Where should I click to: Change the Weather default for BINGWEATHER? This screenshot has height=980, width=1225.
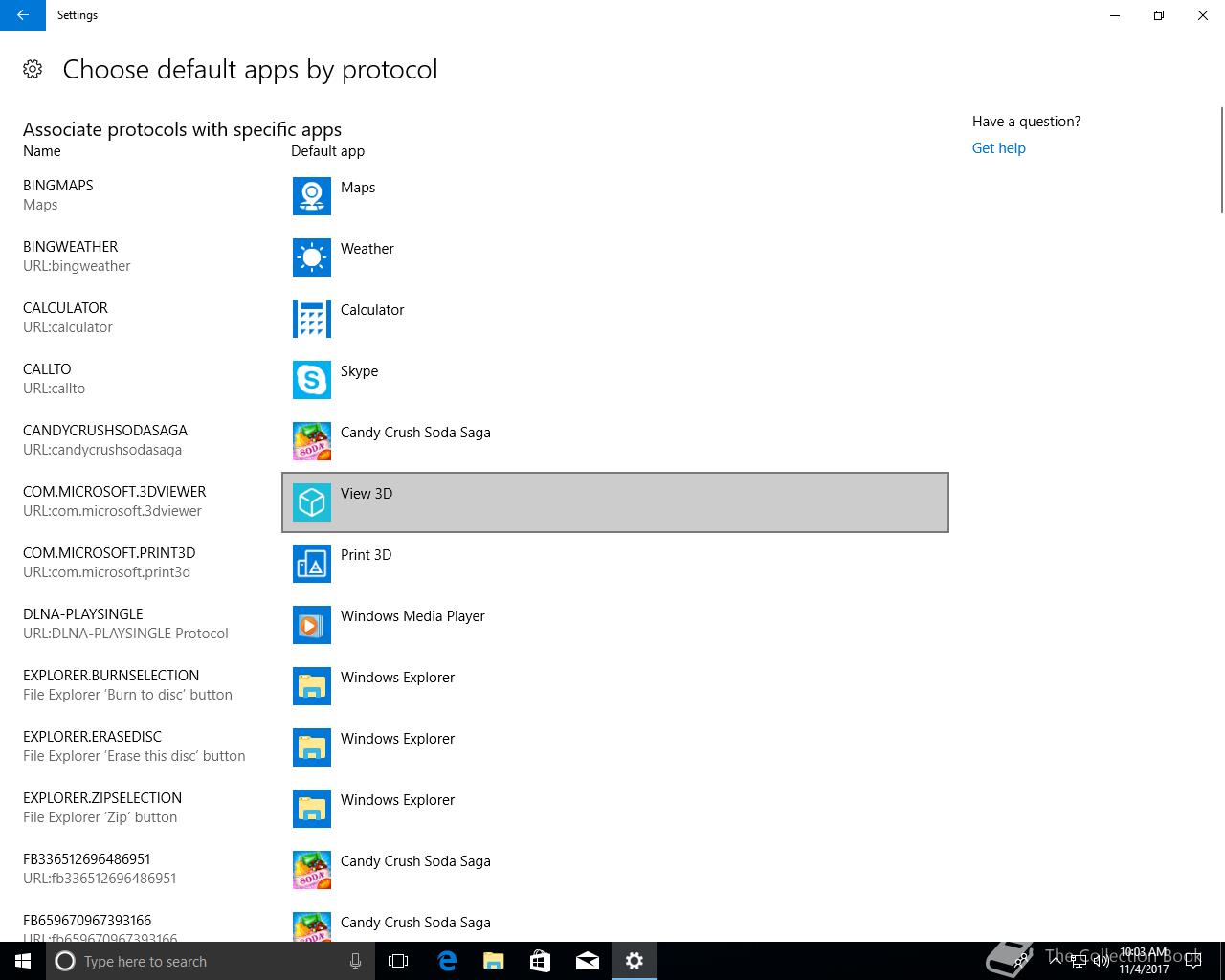tap(615, 257)
